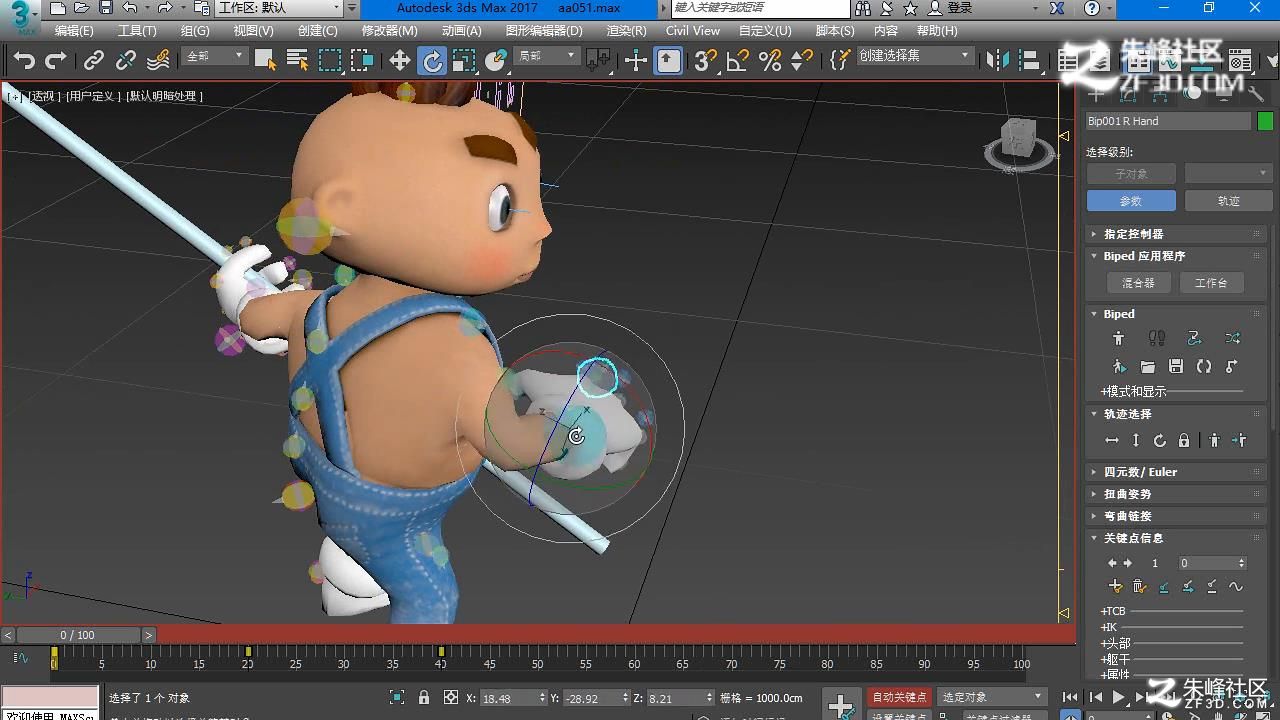Viewport: 1280px width, 720px height.
Task: Toggle the Percent Snap button
Action: click(x=770, y=61)
